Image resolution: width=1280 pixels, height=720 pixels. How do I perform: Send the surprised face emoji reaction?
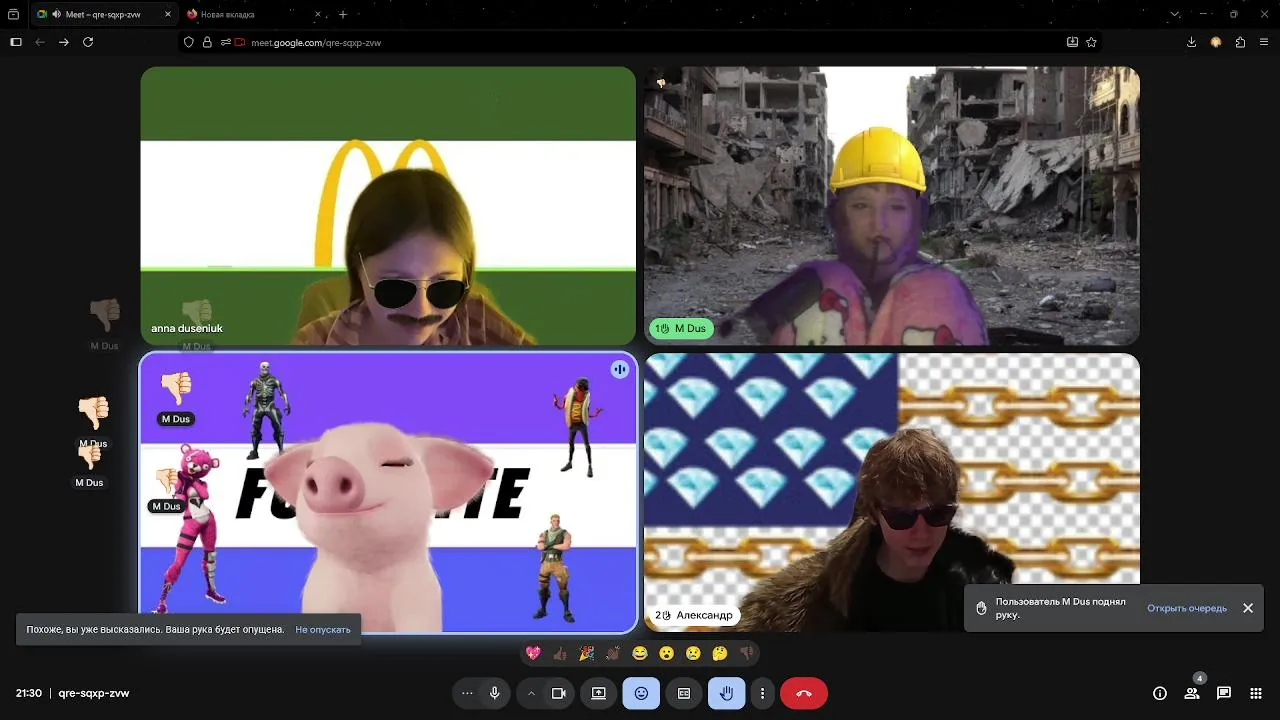tap(666, 653)
